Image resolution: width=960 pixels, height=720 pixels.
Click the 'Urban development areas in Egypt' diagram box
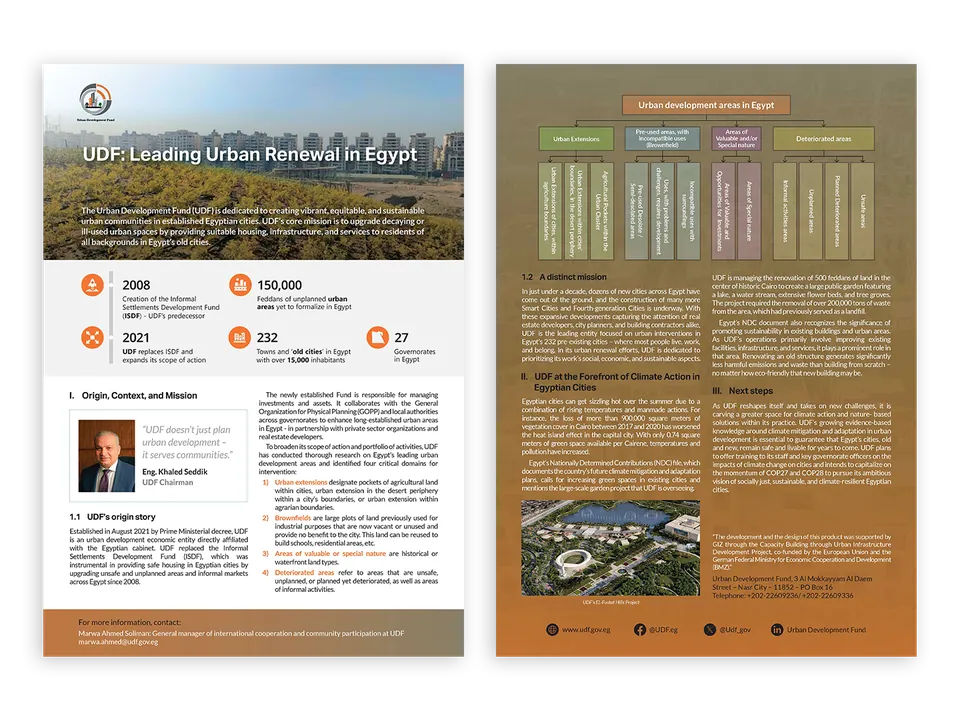click(706, 105)
